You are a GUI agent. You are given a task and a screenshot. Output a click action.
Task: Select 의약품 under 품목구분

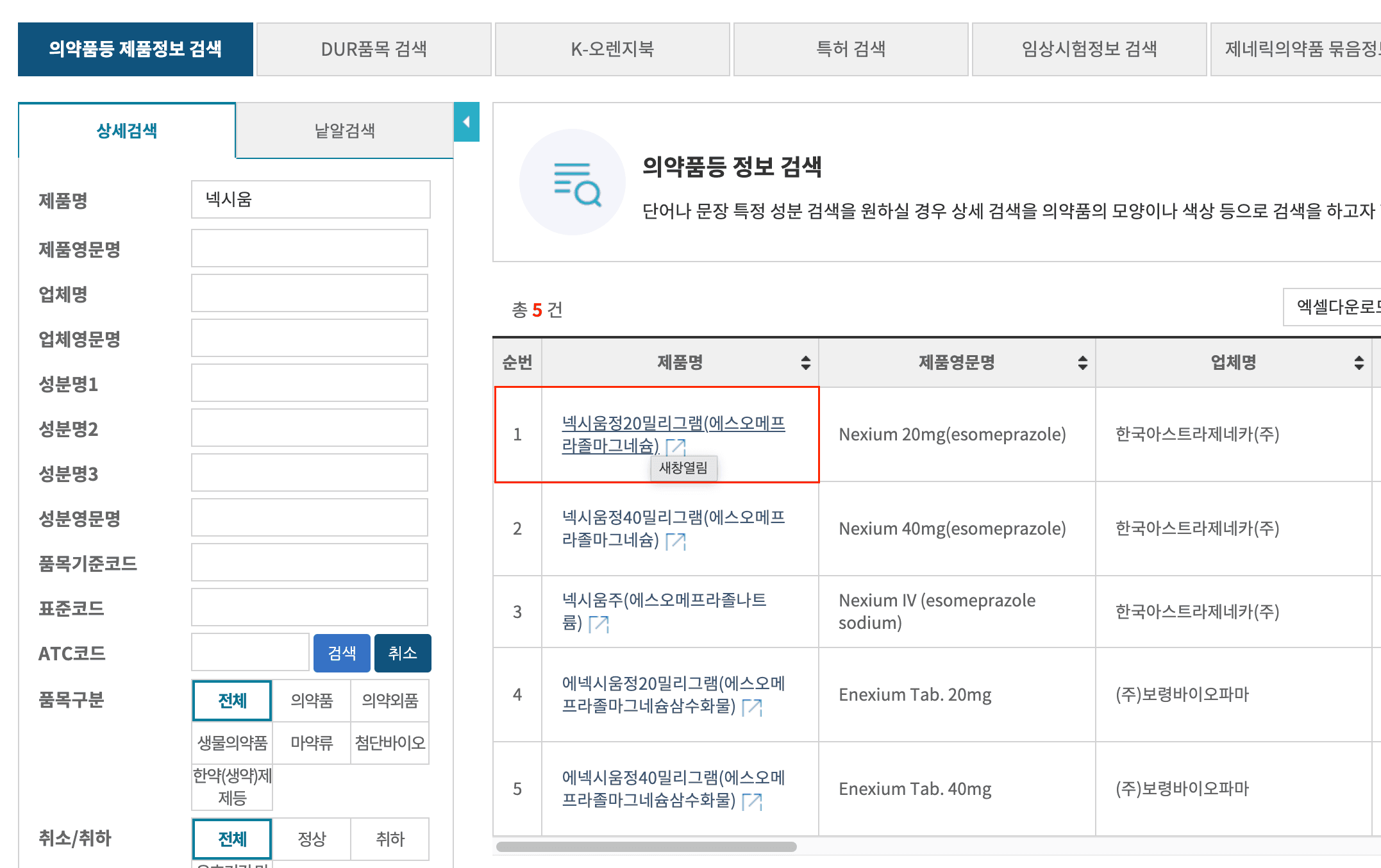point(312,701)
